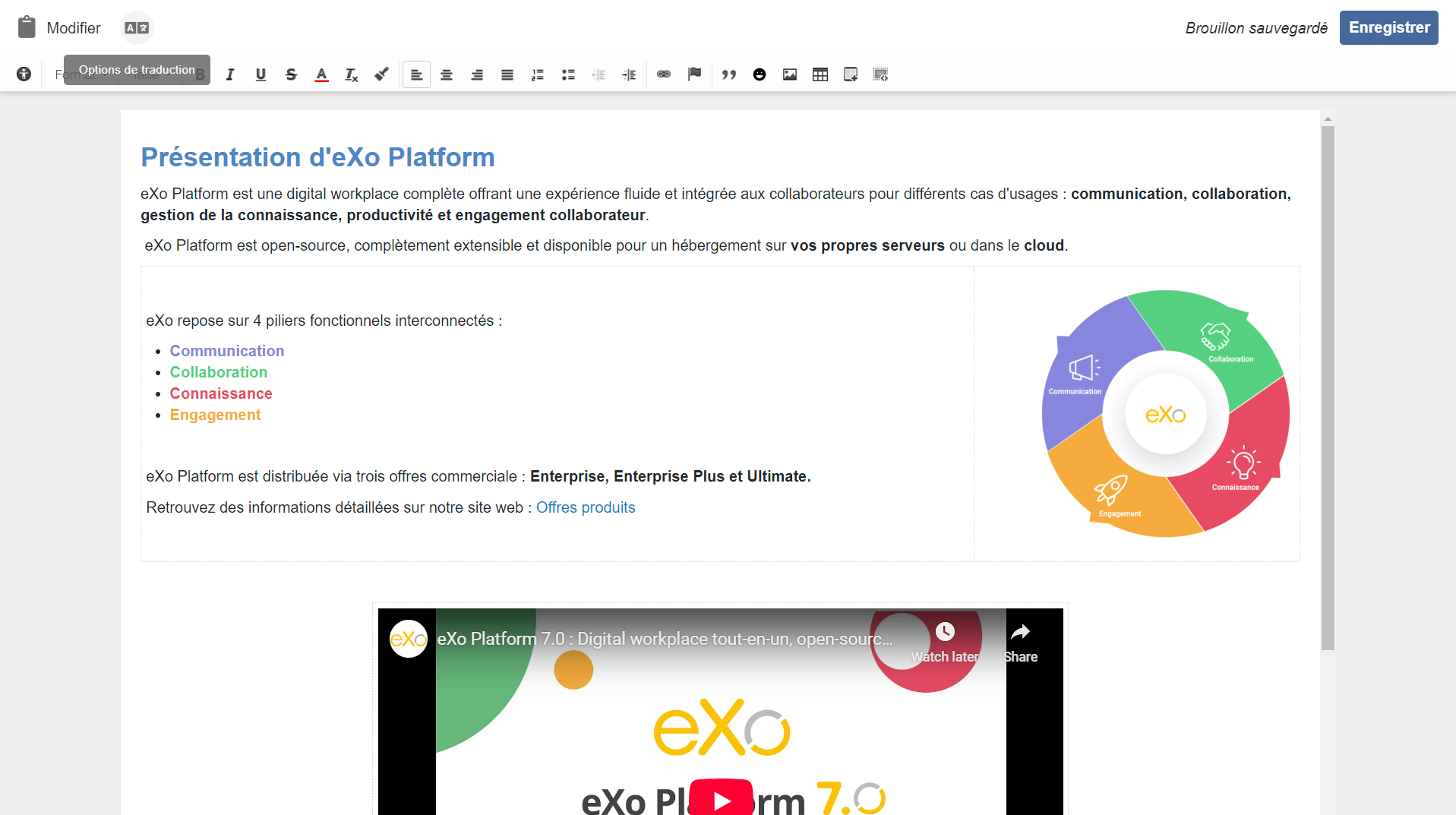Toggle underline formatting
This screenshot has width=1456, height=815.
[x=261, y=74]
